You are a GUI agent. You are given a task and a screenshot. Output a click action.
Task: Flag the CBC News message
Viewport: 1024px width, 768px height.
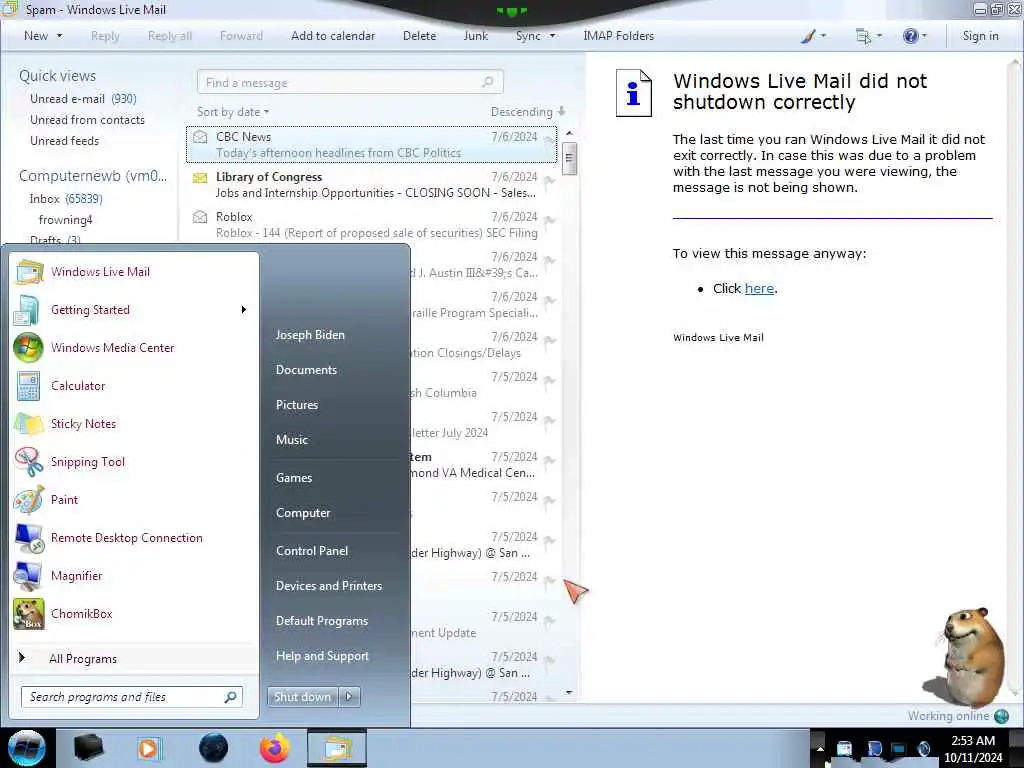[x=549, y=140]
